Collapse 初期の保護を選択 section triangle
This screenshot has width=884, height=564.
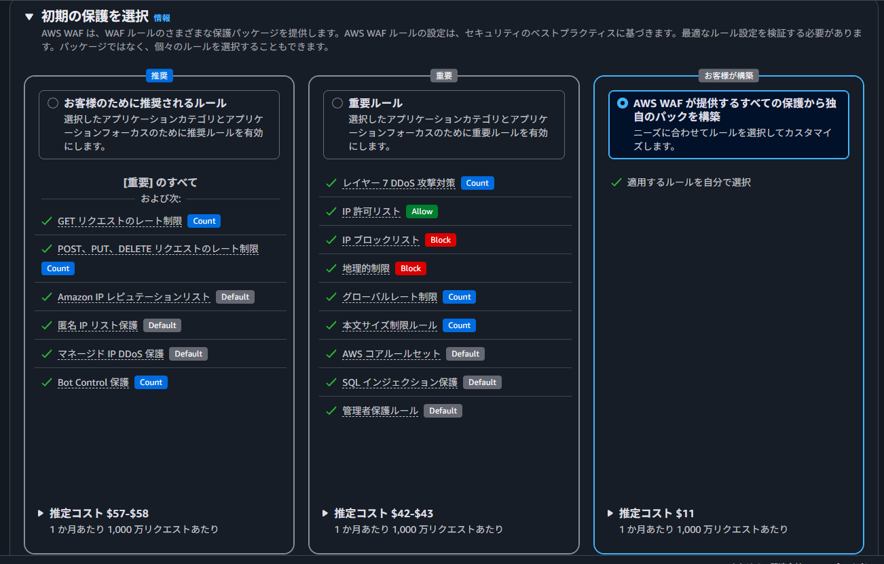point(29,17)
